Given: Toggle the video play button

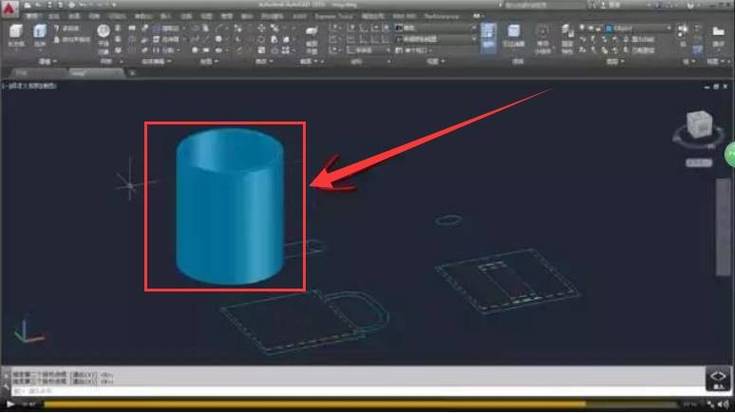Looking at the screenshot, I should pyautogui.click(x=10, y=404).
